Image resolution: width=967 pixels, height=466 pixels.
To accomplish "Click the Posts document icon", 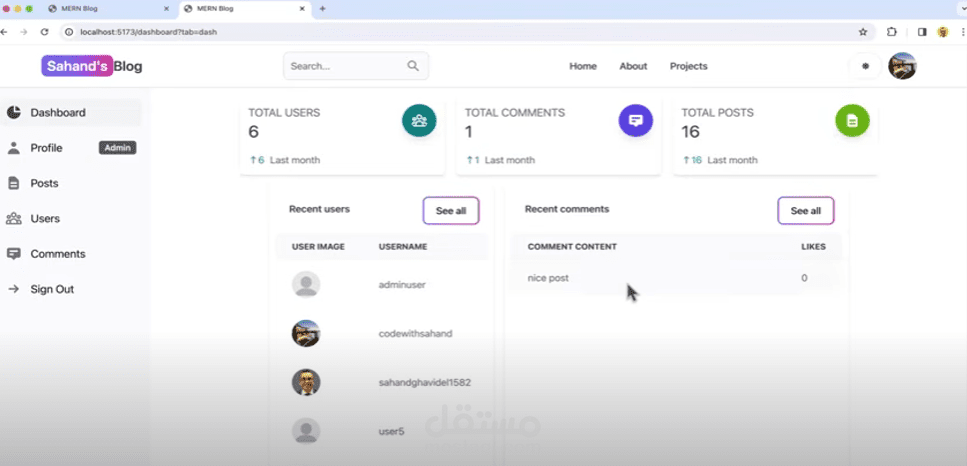I will (x=14, y=183).
